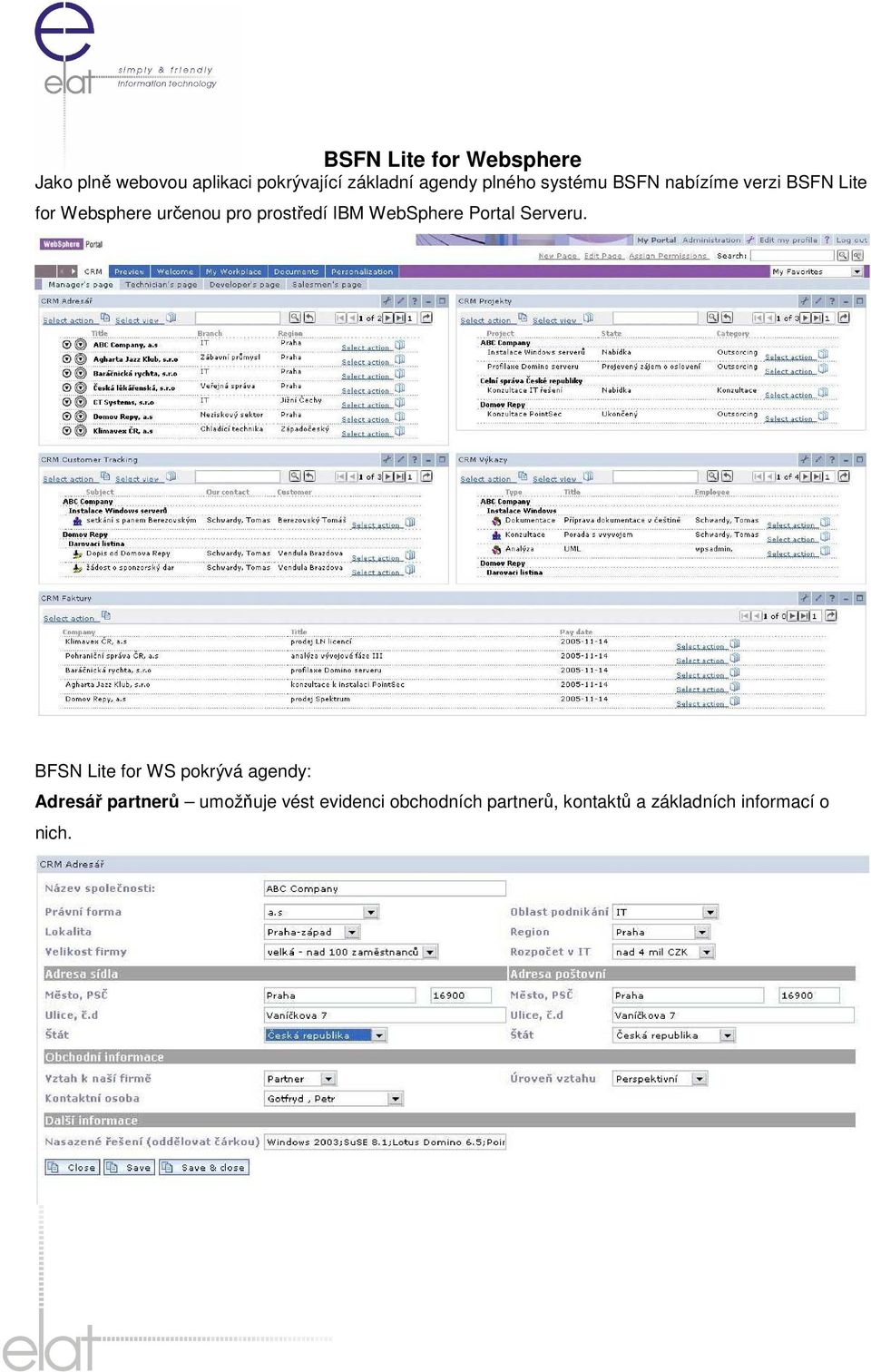This screenshot has height=1372, width=871.
Task: Next page arrow in CRM Customer Tracking
Action: 387,477
